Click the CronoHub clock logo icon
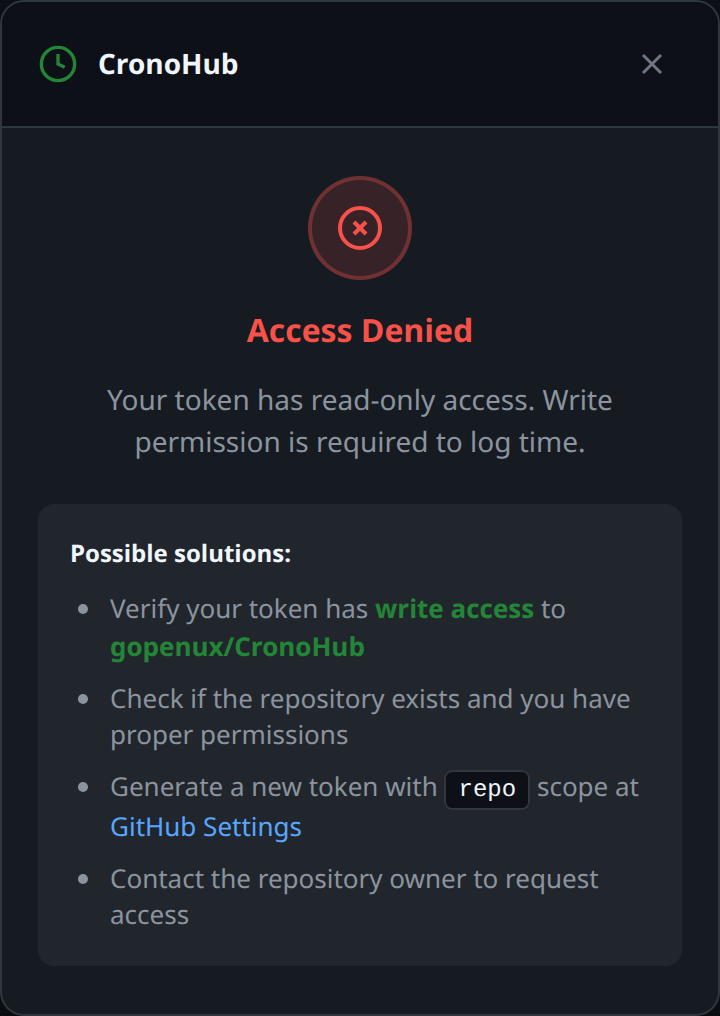 [x=57, y=64]
